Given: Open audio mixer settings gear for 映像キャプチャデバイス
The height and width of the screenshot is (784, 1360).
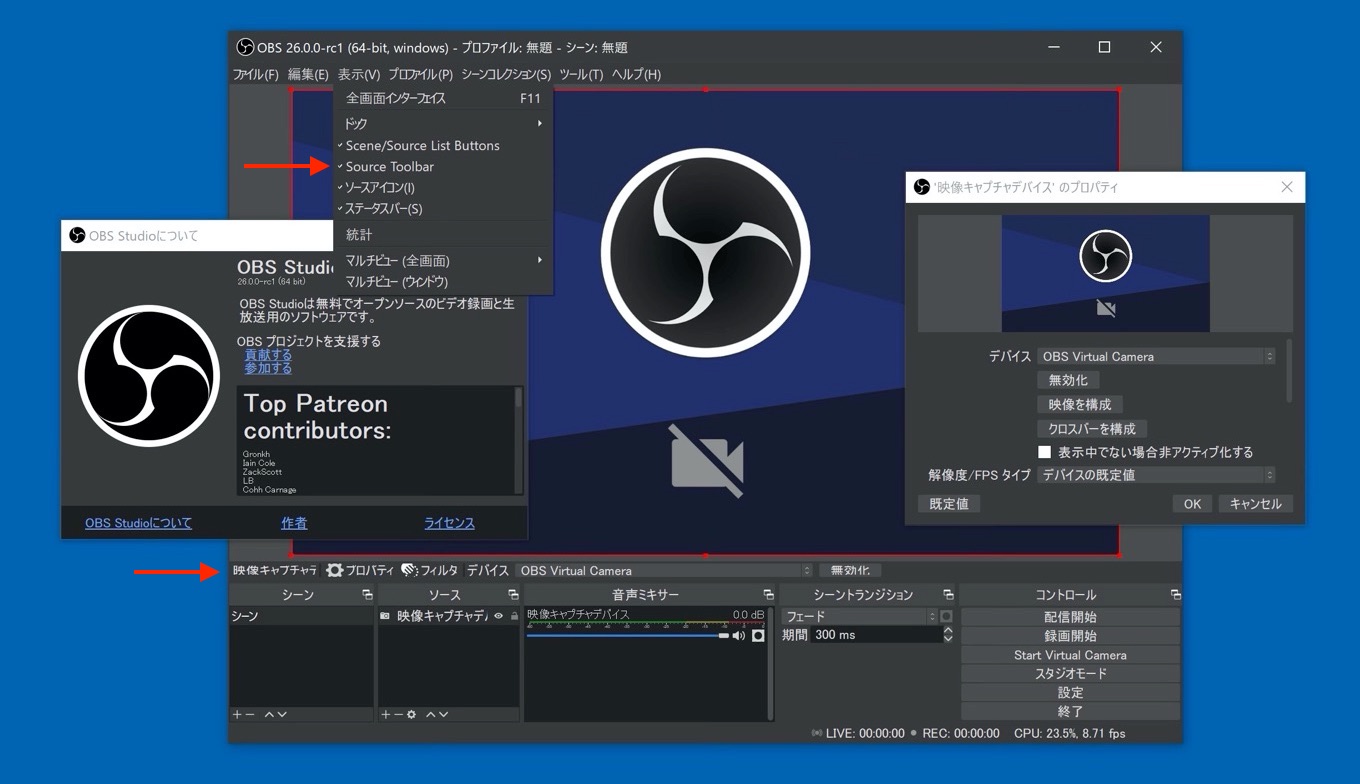Looking at the screenshot, I should point(758,636).
